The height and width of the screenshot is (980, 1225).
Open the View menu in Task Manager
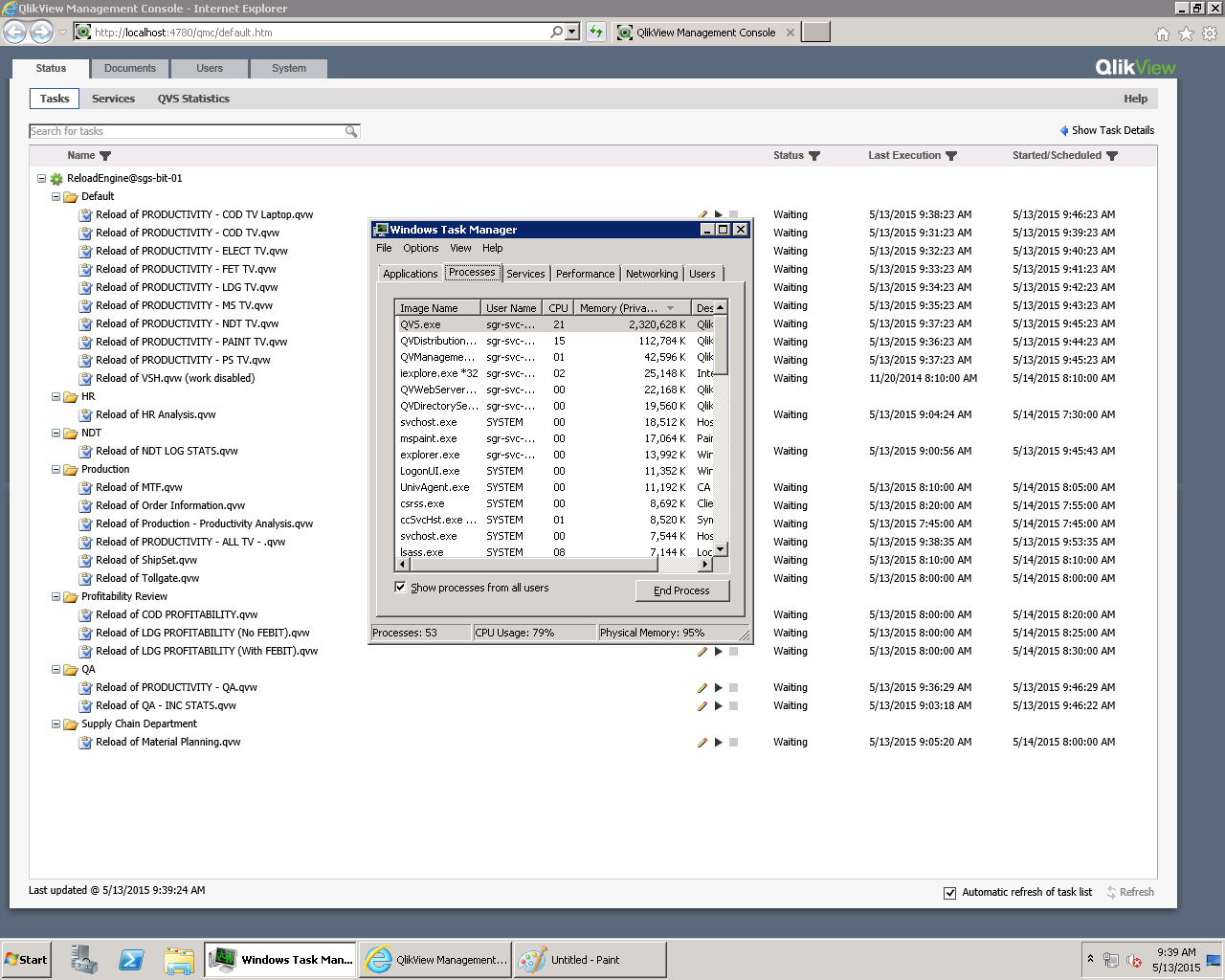(x=460, y=248)
